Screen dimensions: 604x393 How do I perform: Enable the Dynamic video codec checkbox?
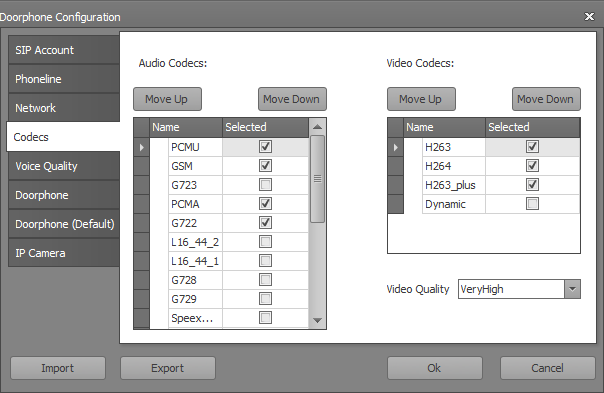tap(532, 203)
